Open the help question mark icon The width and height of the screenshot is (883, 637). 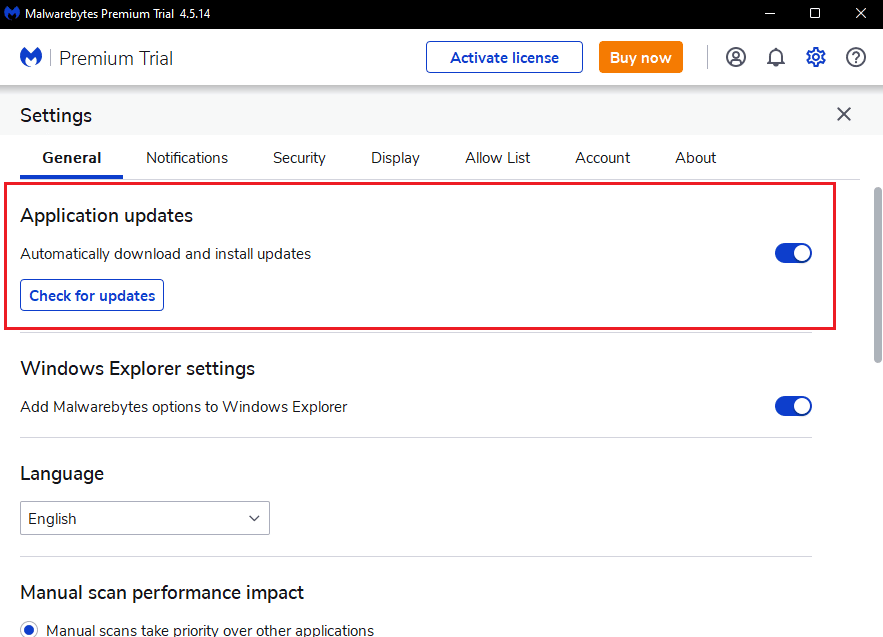point(856,57)
